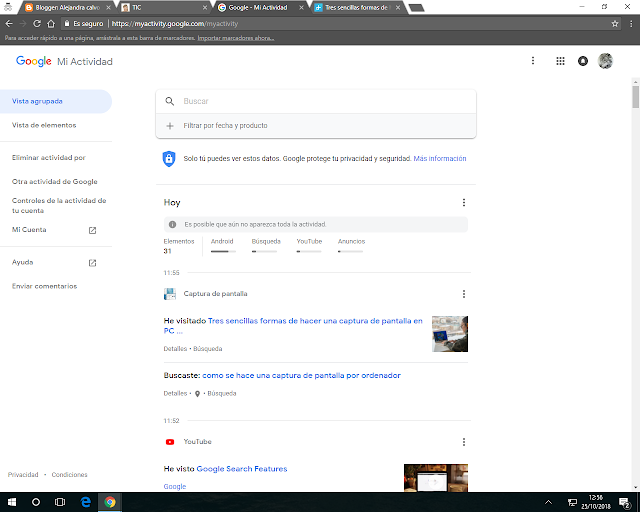Open My Activity header three-dot menu
This screenshot has width=640, height=512.
533,61
